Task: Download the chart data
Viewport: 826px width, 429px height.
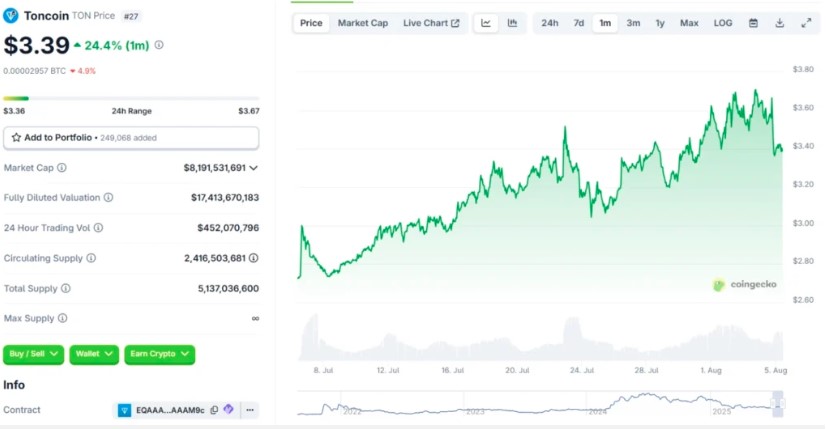Action: pyautogui.click(x=780, y=23)
